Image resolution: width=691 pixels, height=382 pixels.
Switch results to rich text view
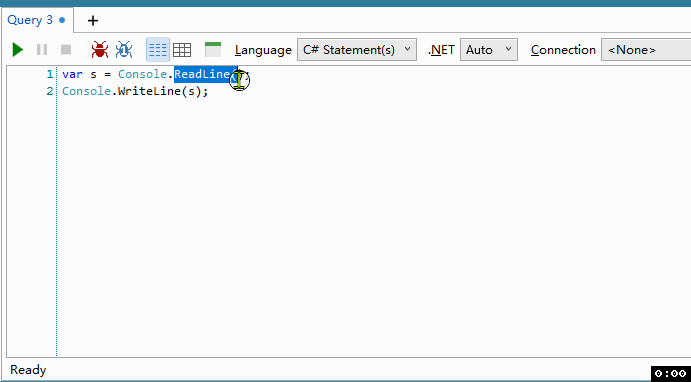pos(158,49)
